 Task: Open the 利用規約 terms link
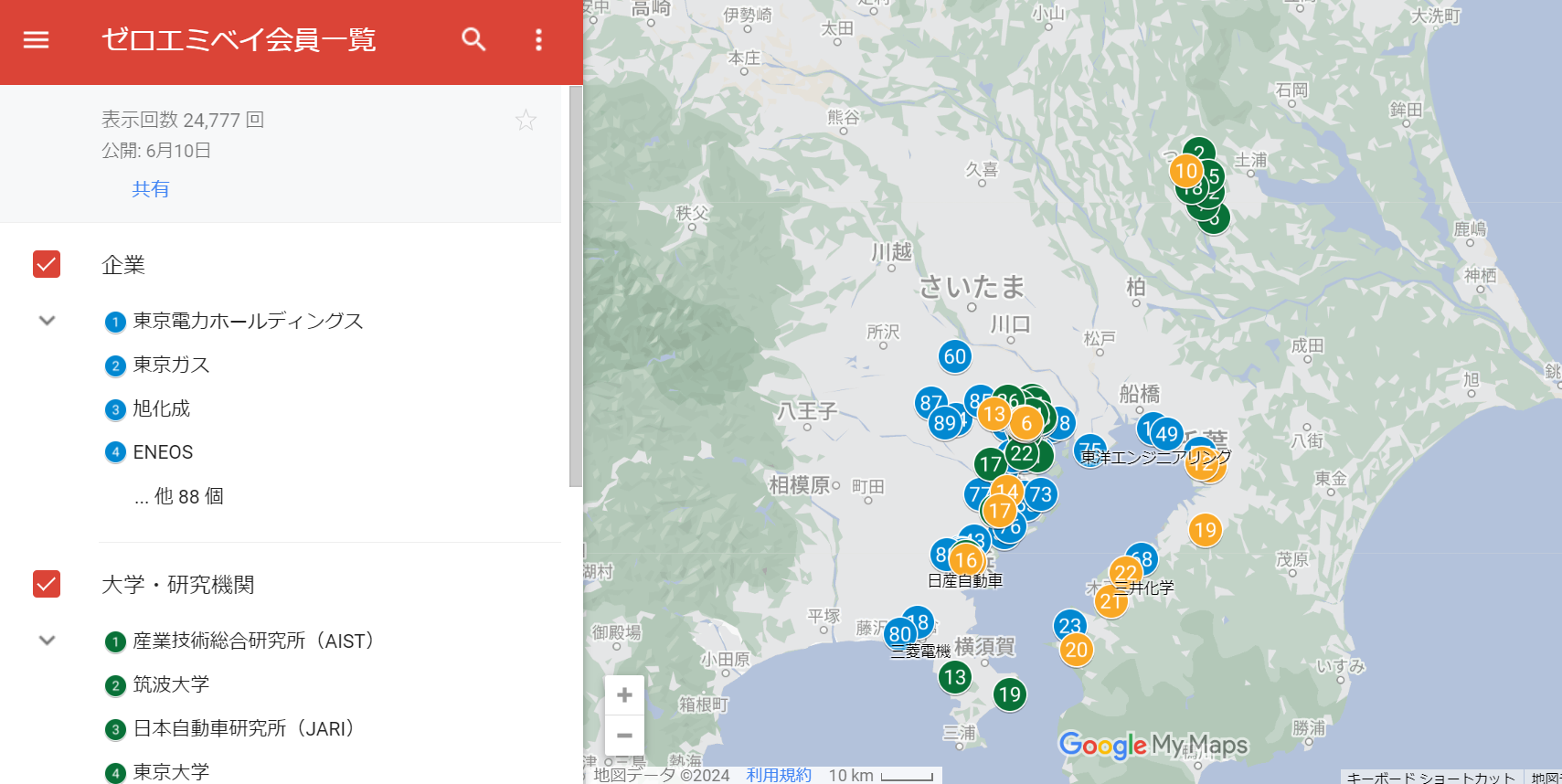[779, 775]
